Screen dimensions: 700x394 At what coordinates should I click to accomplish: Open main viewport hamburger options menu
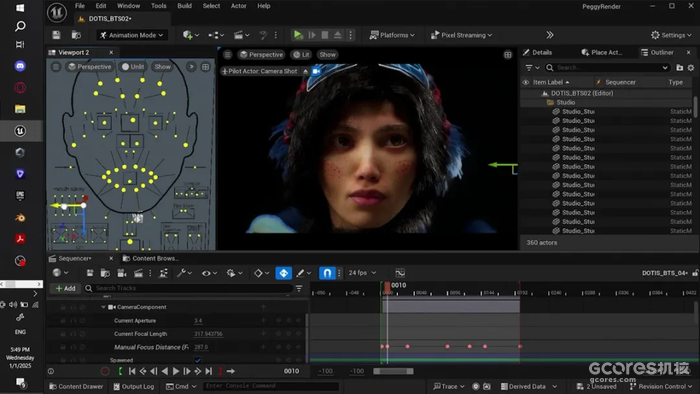[228, 54]
